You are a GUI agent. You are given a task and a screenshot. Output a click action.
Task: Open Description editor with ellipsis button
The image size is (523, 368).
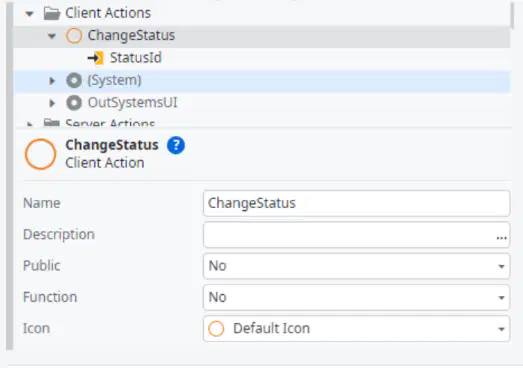[x=501, y=238]
